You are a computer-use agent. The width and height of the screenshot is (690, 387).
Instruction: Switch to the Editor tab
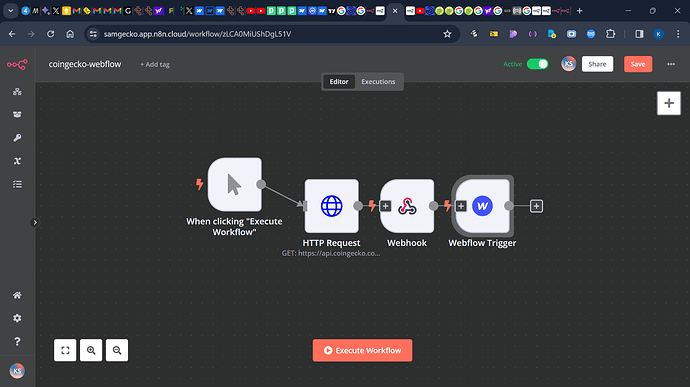coord(339,81)
